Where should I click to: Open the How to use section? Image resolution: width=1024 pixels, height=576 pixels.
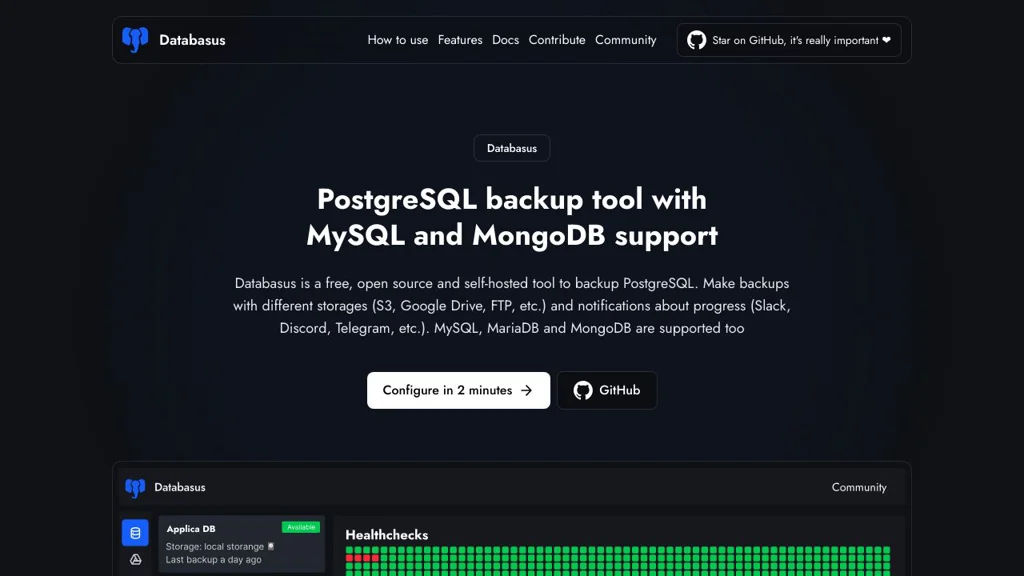(x=398, y=40)
